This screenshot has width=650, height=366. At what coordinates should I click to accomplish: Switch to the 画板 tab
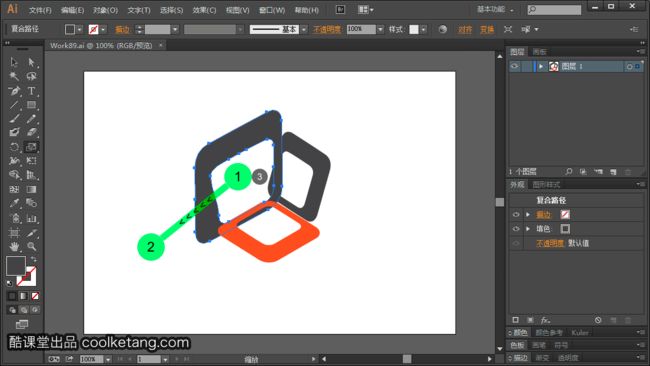(539, 52)
